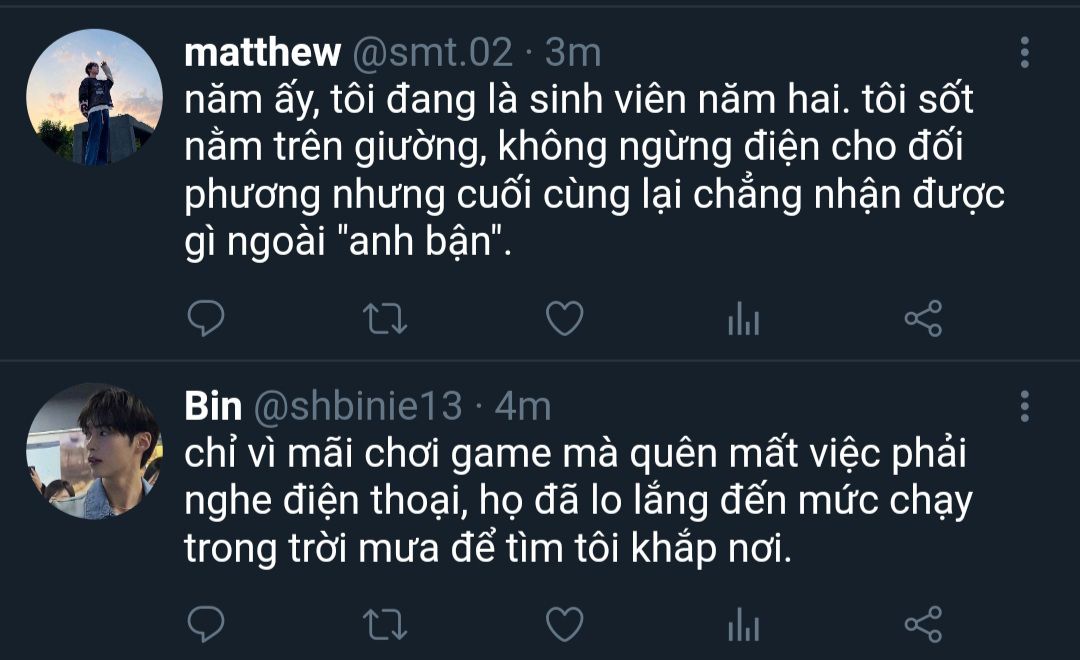Screen dimensions: 1080x660
Task: Retweet Bin's tweet
Action: [385, 625]
